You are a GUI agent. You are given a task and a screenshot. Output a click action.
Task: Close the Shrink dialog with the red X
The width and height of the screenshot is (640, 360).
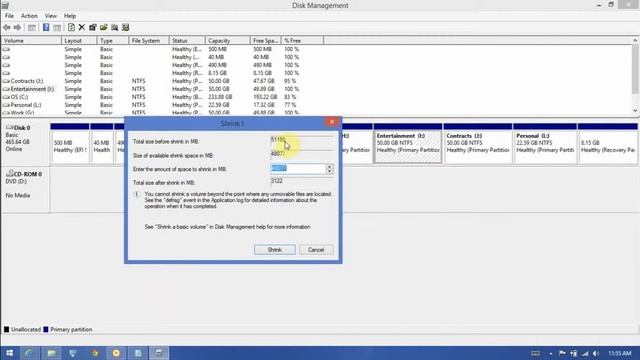[332, 122]
